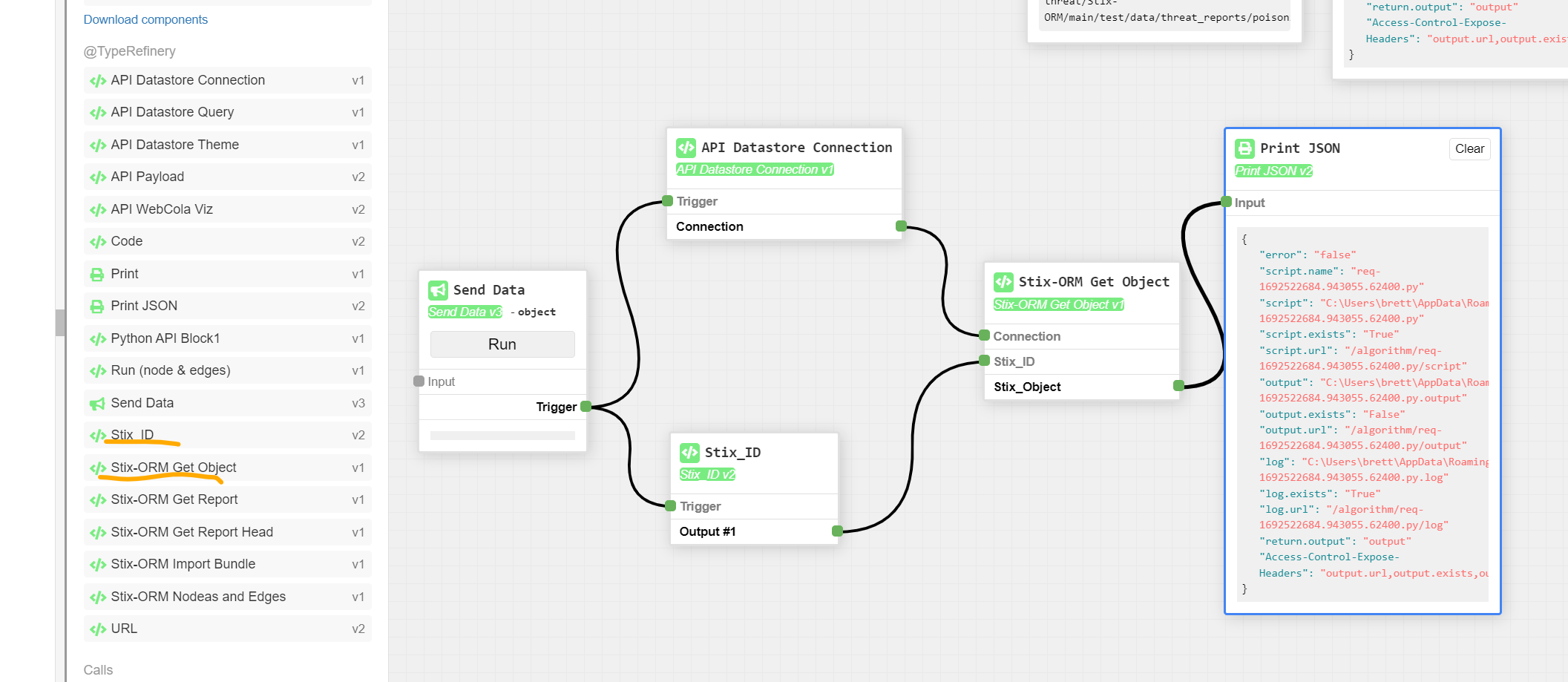Click the printer icon beside the Print component

(x=97, y=274)
